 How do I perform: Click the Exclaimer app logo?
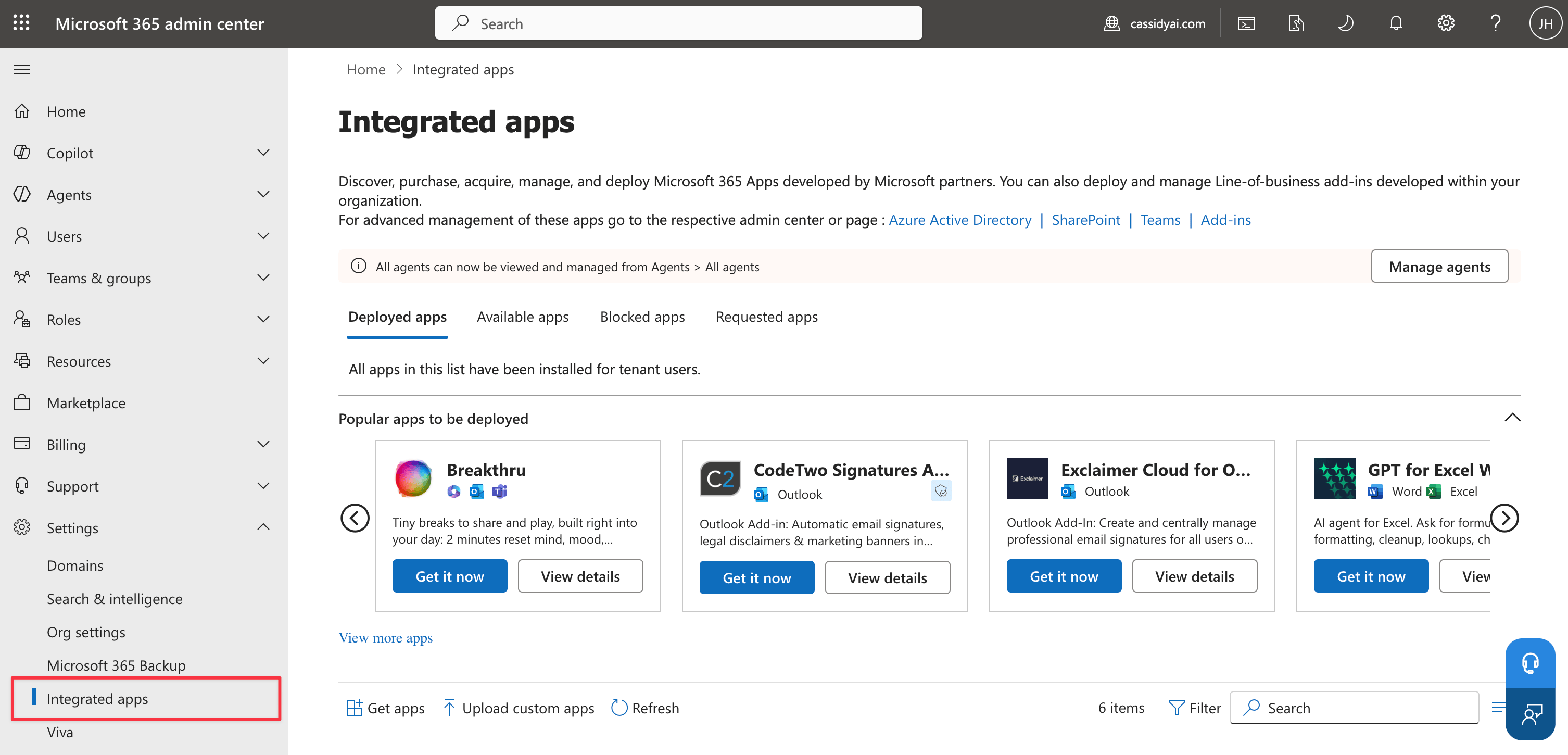tap(1027, 479)
